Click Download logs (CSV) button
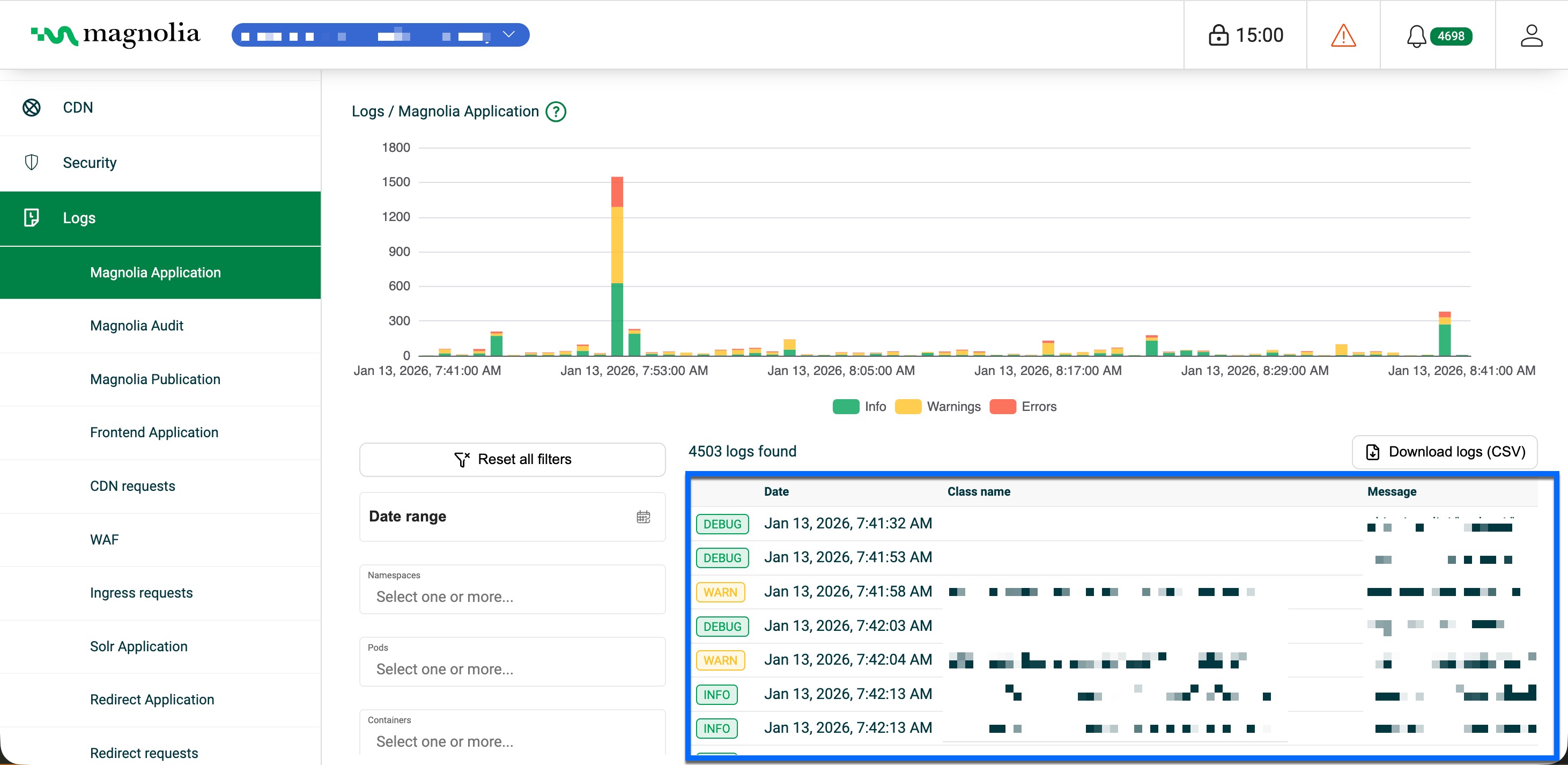1568x765 pixels. click(1445, 452)
